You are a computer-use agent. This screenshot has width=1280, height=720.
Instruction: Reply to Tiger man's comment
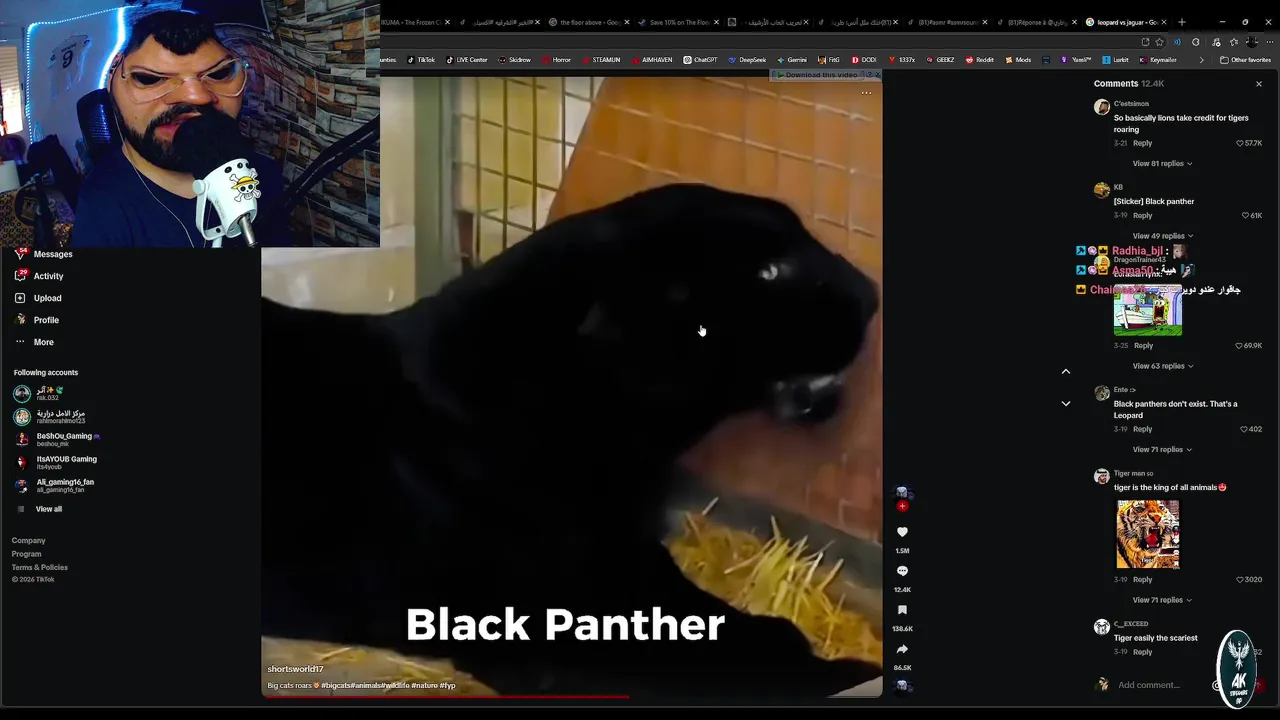[1143, 579]
